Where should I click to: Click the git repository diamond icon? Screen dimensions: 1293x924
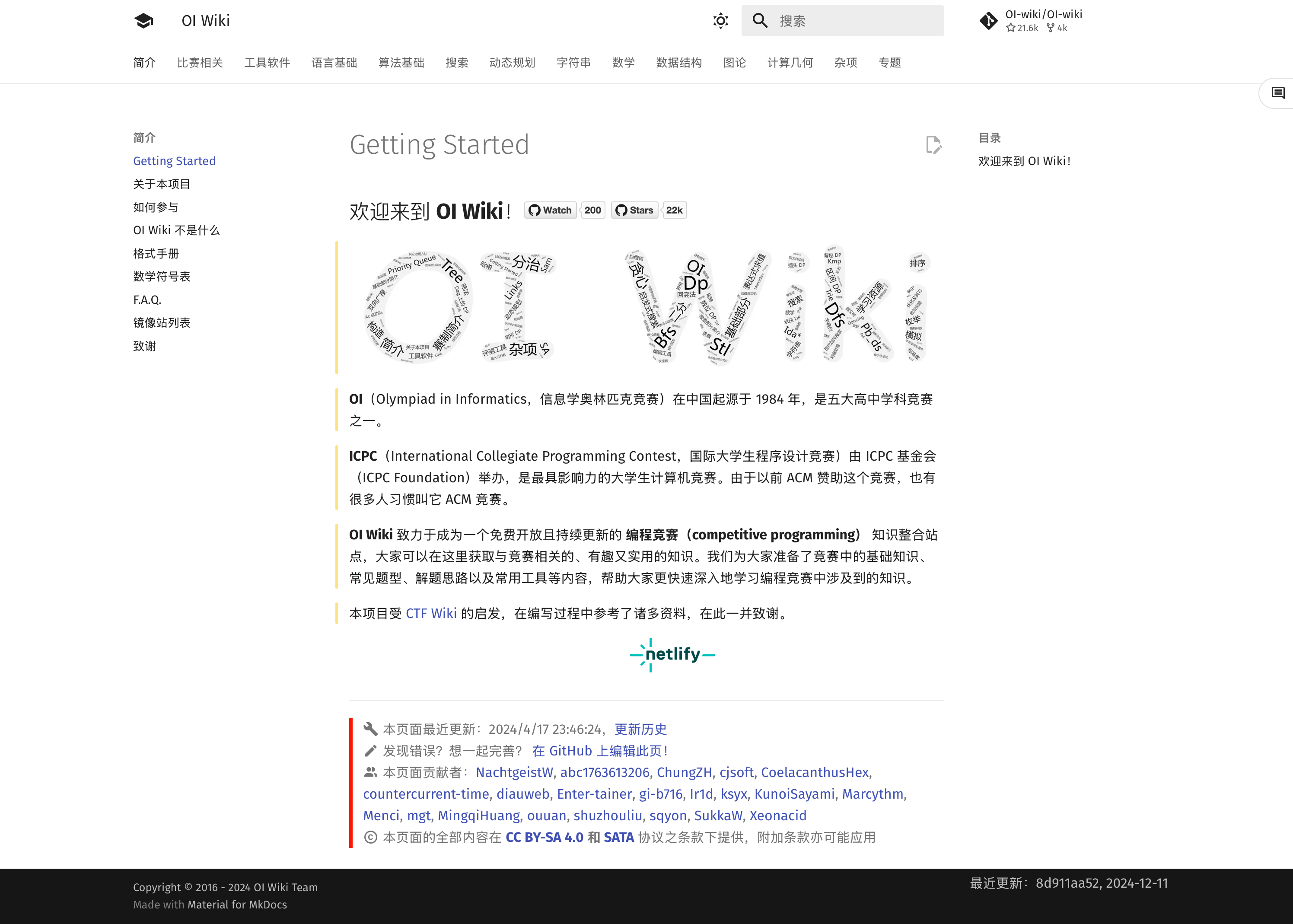point(989,21)
